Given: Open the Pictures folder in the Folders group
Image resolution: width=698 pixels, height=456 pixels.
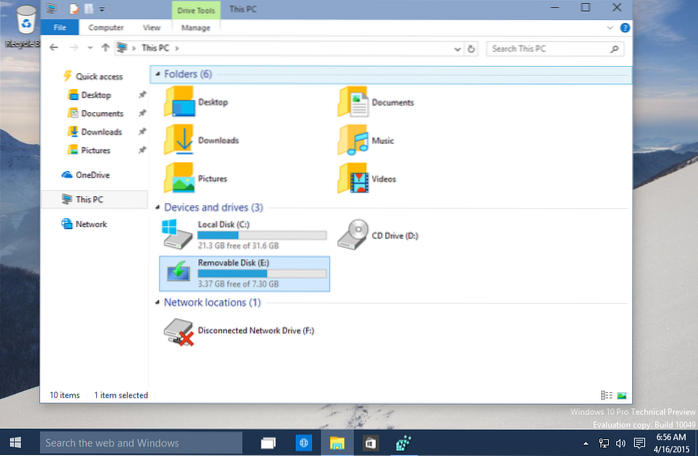Looking at the screenshot, I should pos(196,178).
